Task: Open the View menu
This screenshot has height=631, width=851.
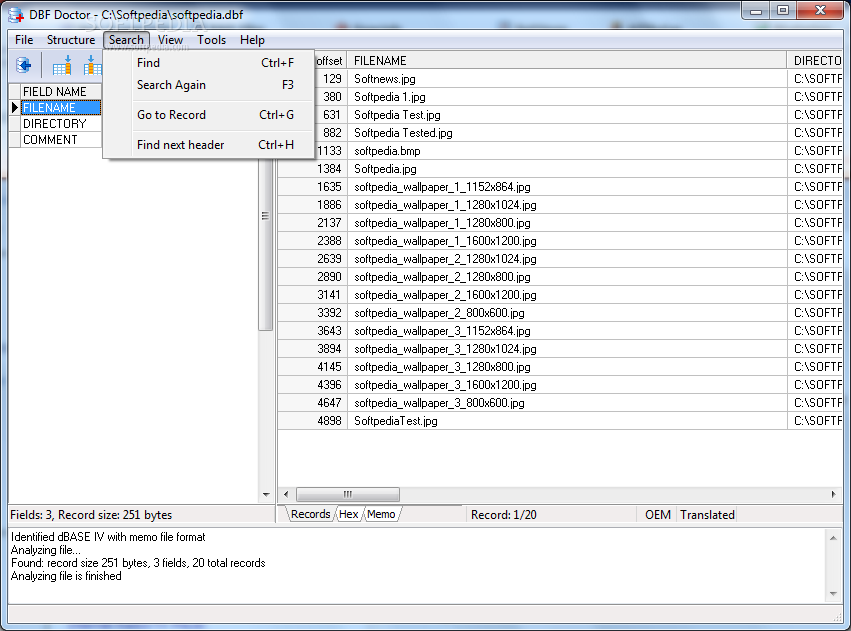Action: pyautogui.click(x=170, y=40)
